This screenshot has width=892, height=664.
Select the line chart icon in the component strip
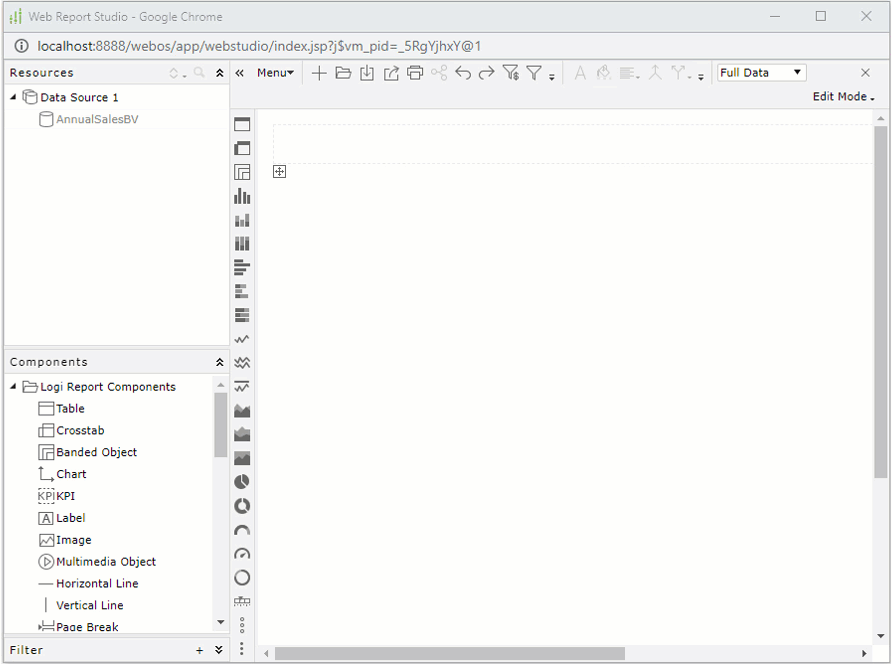tap(242, 338)
